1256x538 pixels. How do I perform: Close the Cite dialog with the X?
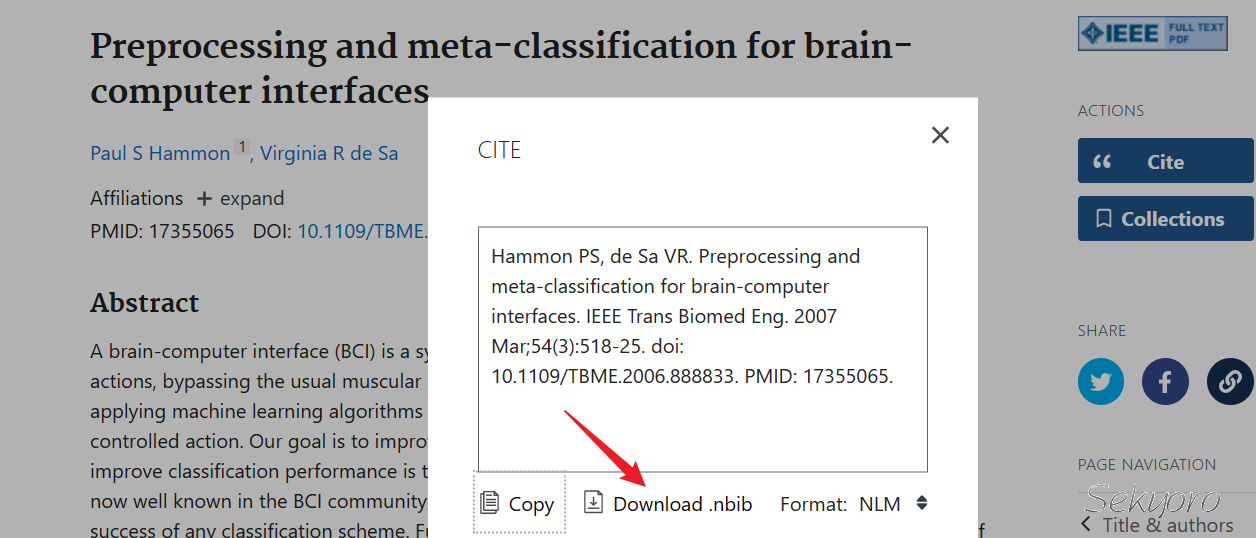940,135
